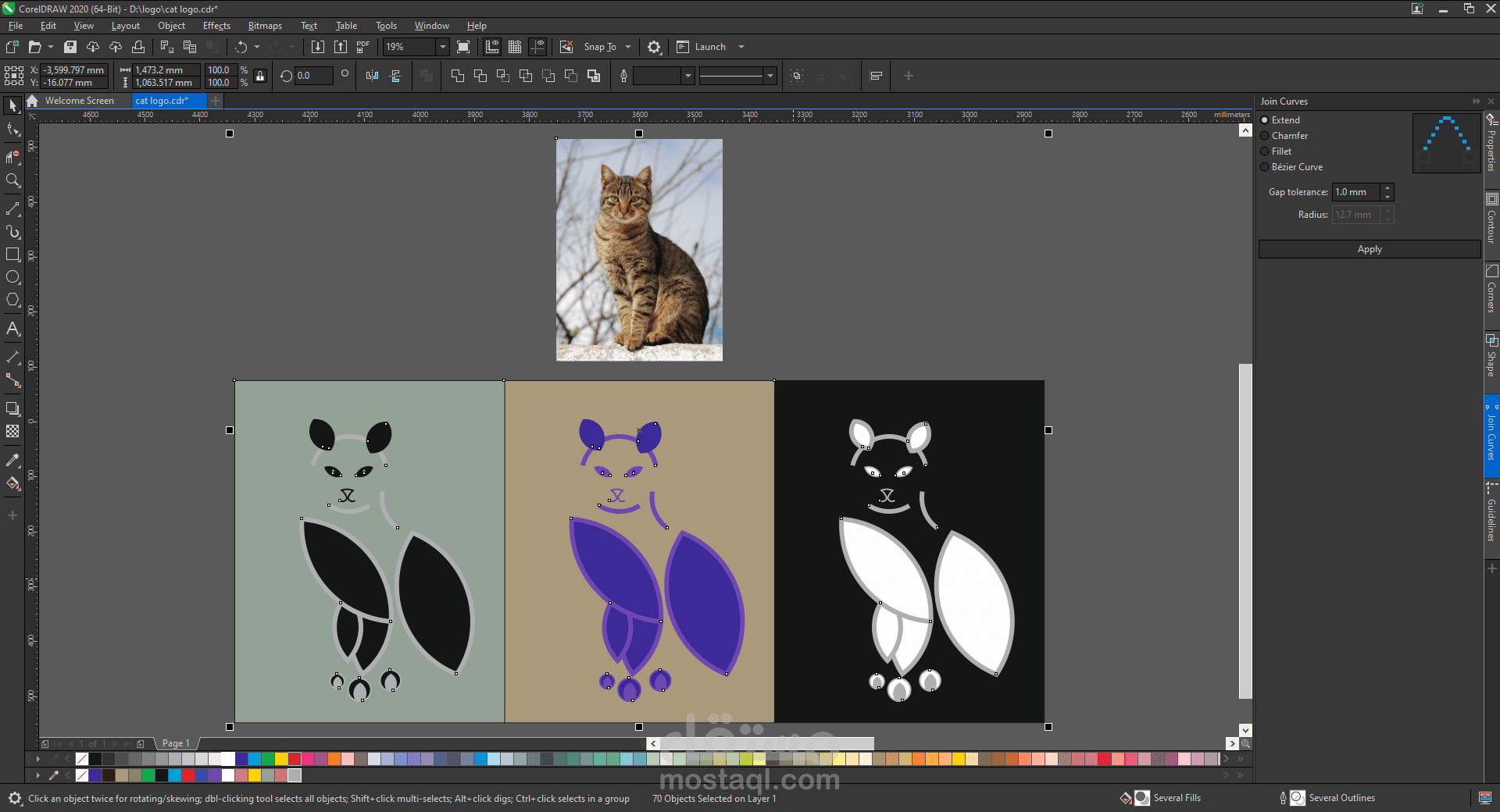Open the zoom level dropdown
1500x812 pixels.
click(442, 47)
